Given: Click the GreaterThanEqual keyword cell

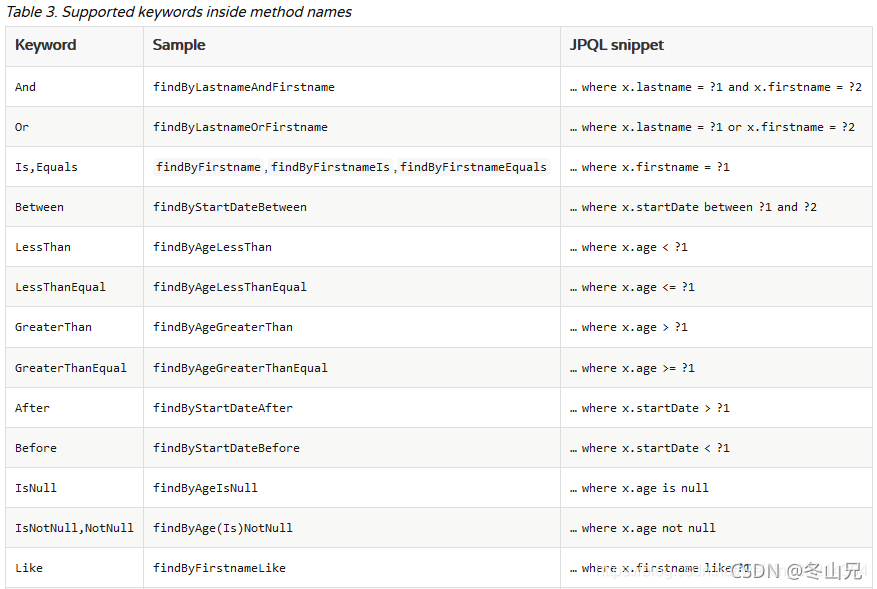Looking at the screenshot, I should (x=71, y=368).
